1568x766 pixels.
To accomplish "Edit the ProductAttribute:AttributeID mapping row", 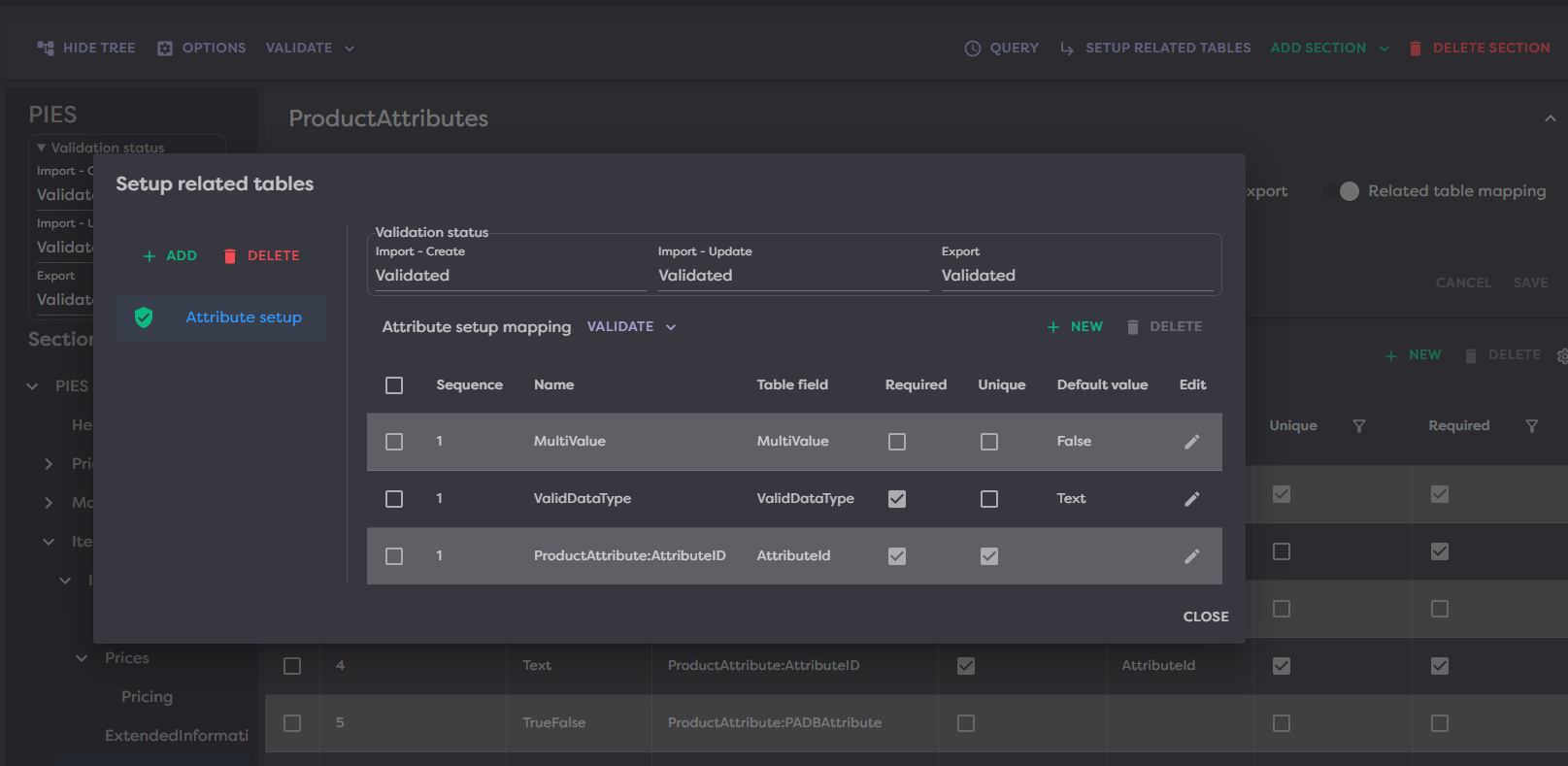I will [1191, 556].
